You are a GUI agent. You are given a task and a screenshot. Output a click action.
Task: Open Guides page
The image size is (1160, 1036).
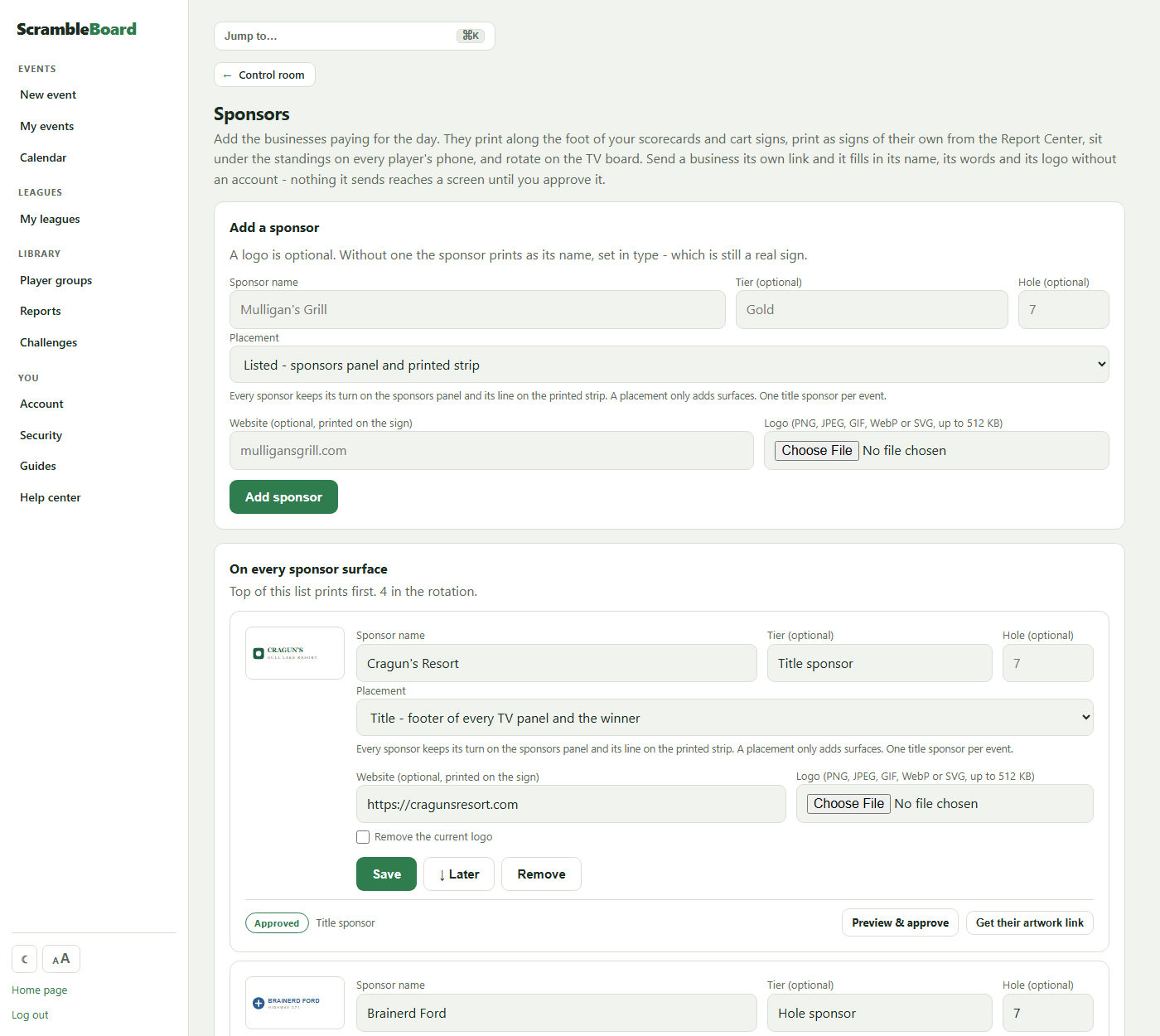(x=38, y=466)
